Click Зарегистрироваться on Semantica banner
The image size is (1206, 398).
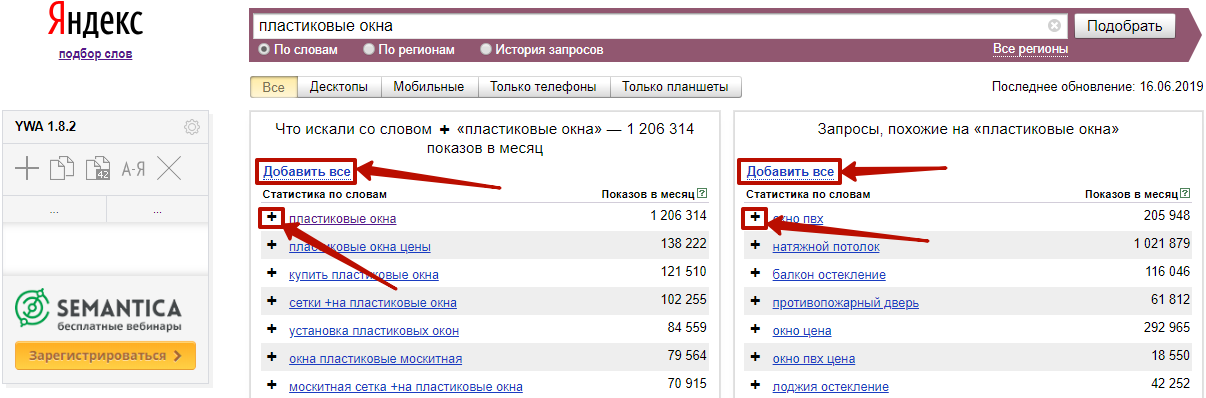pos(105,355)
